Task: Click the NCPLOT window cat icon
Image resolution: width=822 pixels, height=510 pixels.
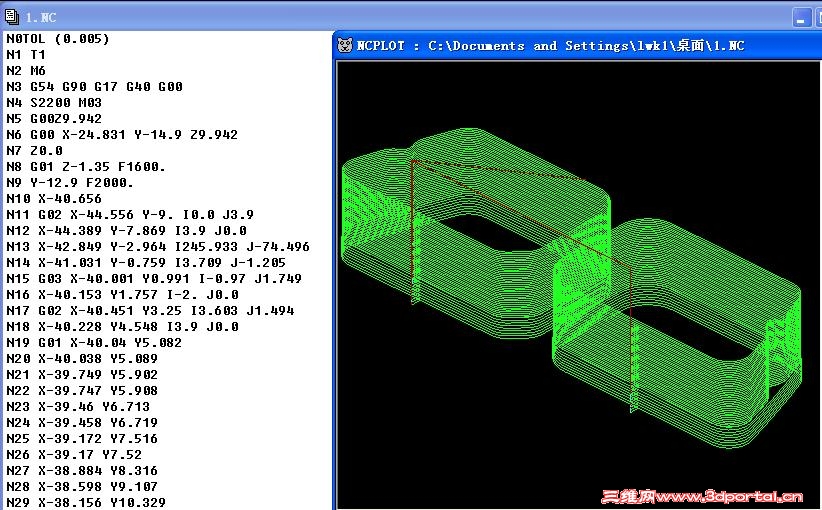Action: tap(344, 46)
